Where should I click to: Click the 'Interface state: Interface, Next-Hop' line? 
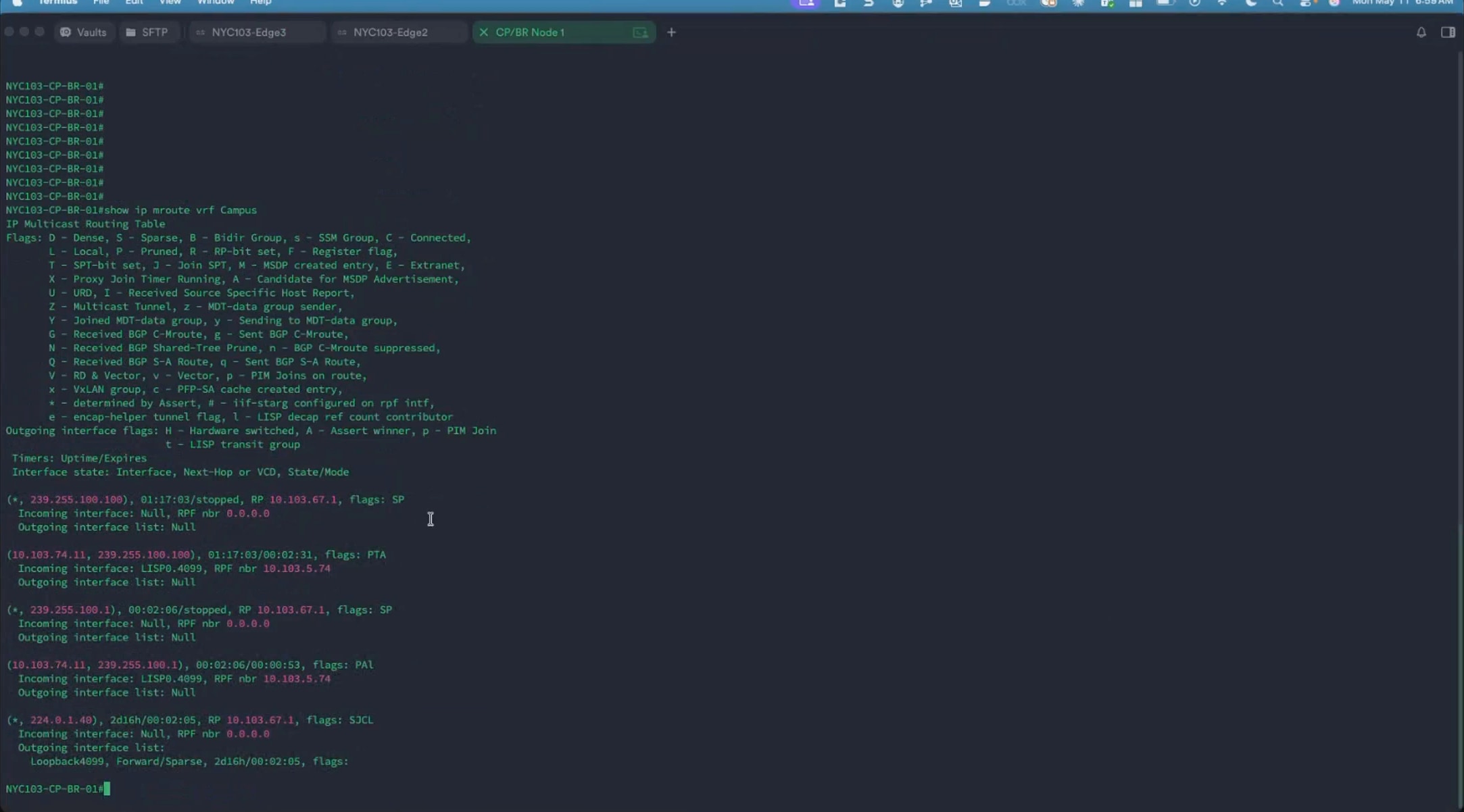(180, 472)
